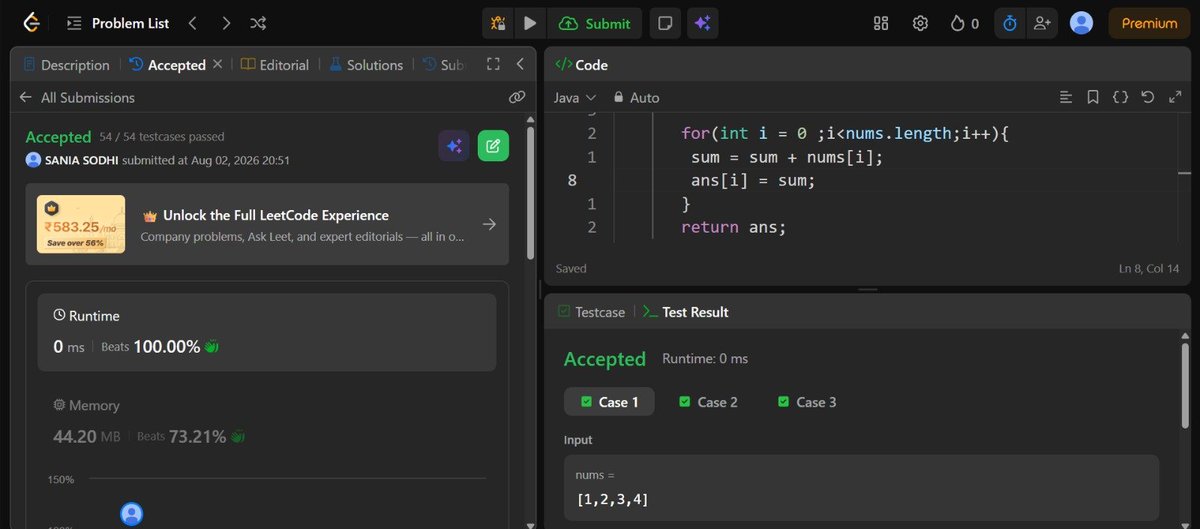Maximize the left panel fullscreen icon
Viewport: 1200px width, 529px height.
(493, 64)
